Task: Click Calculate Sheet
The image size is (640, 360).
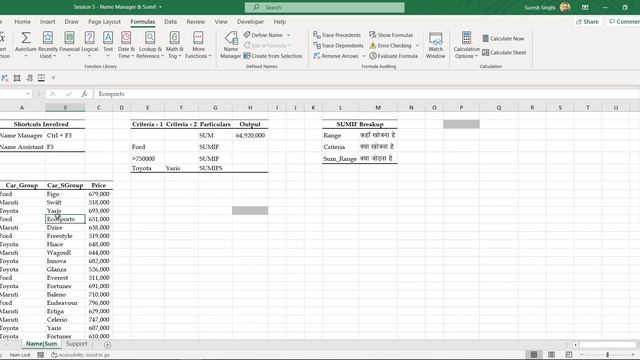Action: click(x=504, y=52)
